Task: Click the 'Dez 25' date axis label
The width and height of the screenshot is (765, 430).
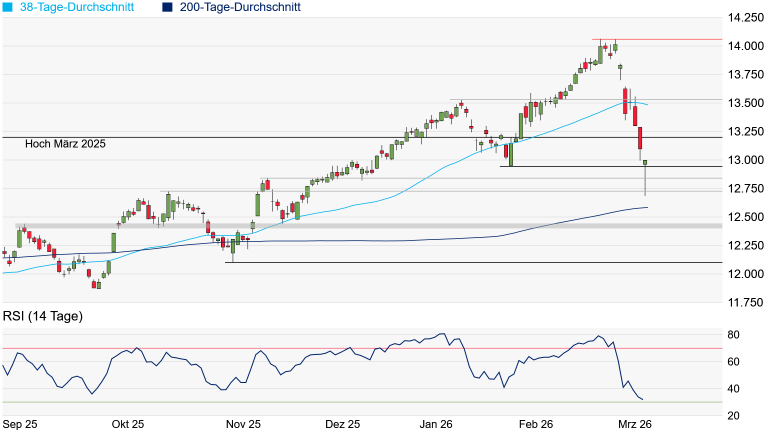Action: pyautogui.click(x=341, y=423)
